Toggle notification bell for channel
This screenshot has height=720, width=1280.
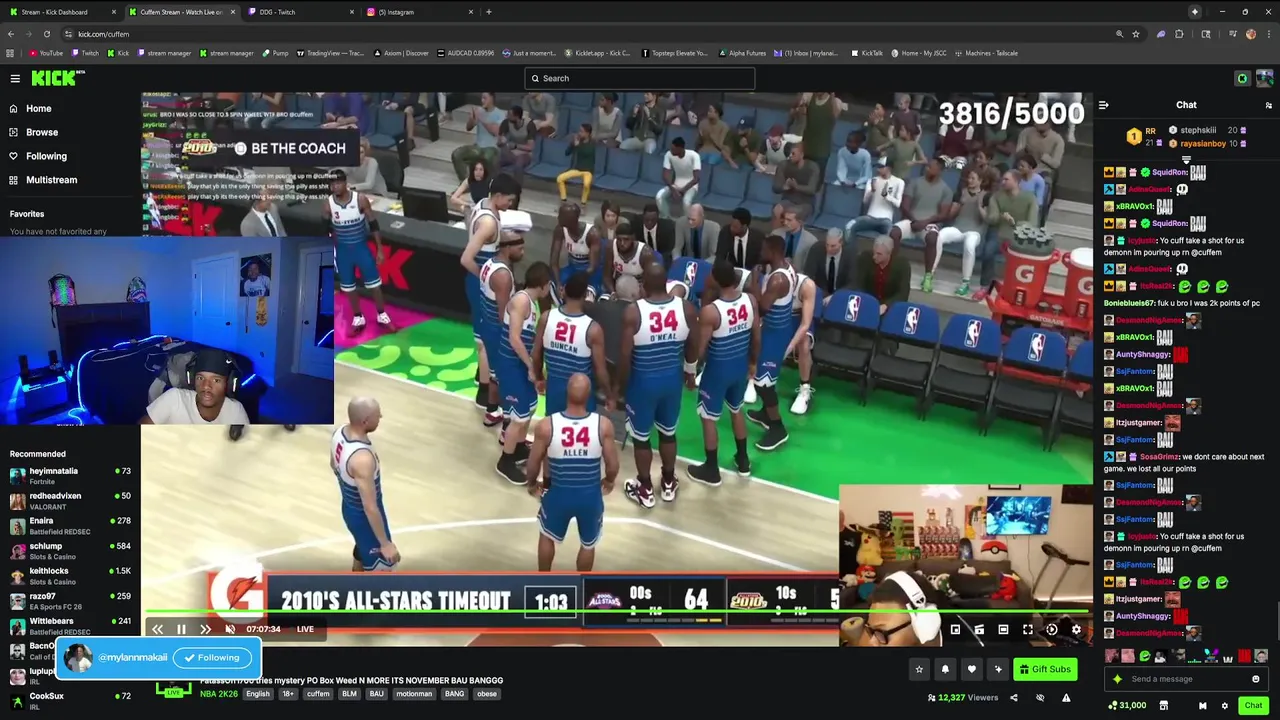[x=945, y=669]
